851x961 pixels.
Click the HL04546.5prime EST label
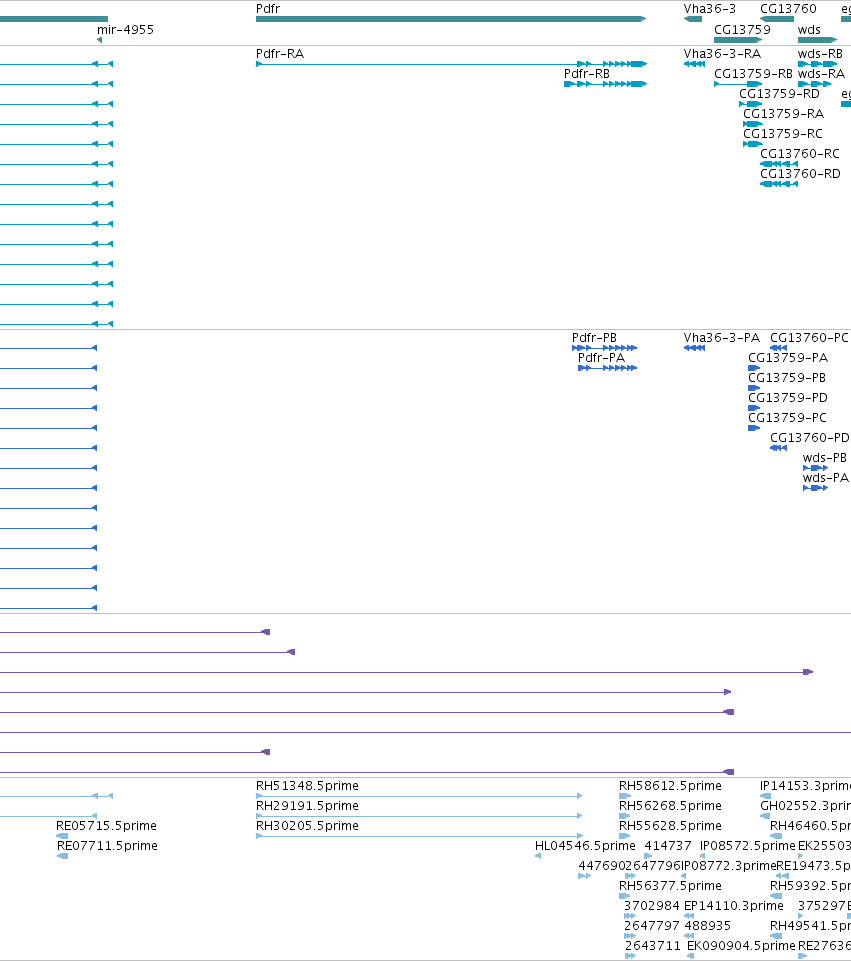point(585,846)
